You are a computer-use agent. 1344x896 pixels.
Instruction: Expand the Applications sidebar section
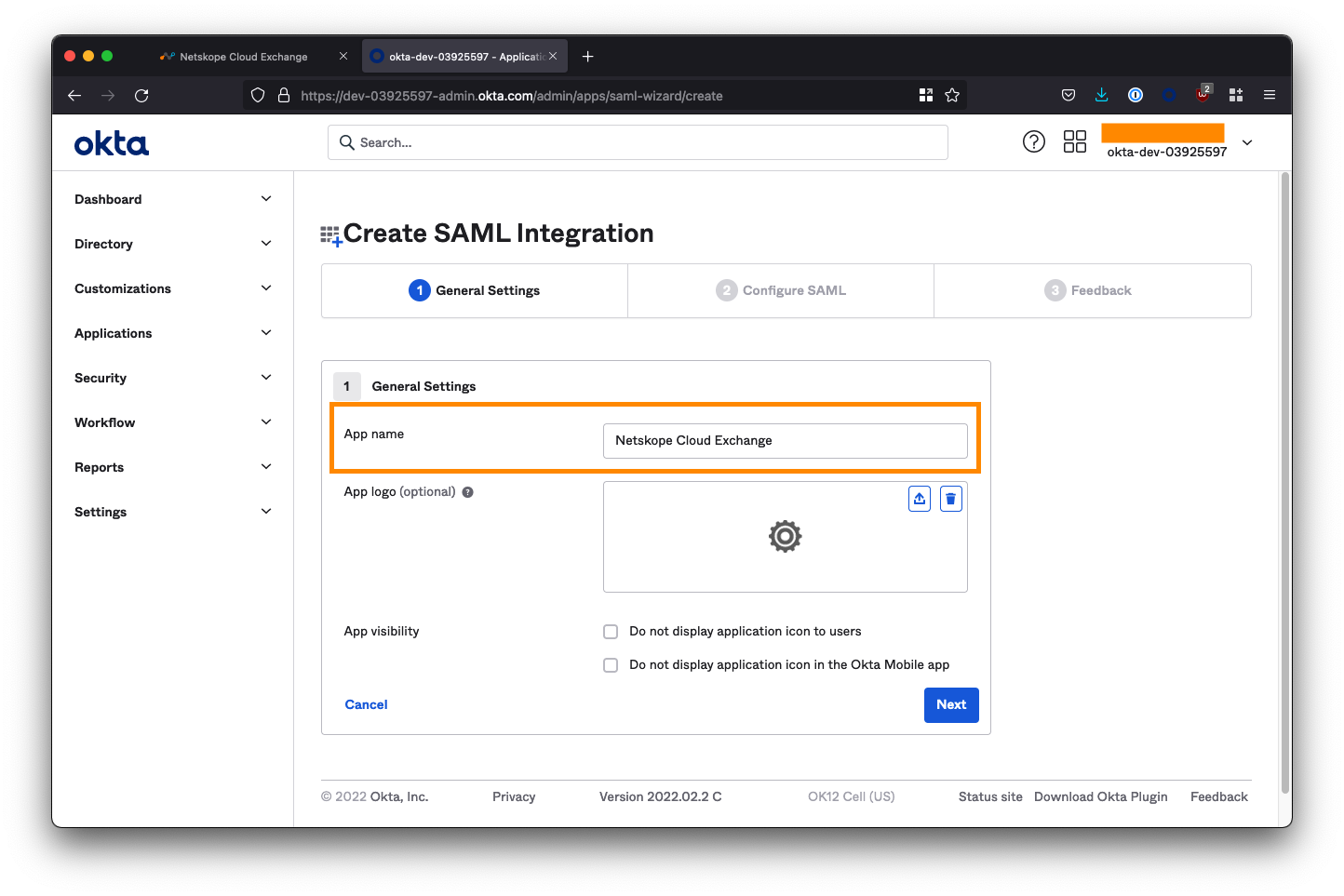coord(172,333)
